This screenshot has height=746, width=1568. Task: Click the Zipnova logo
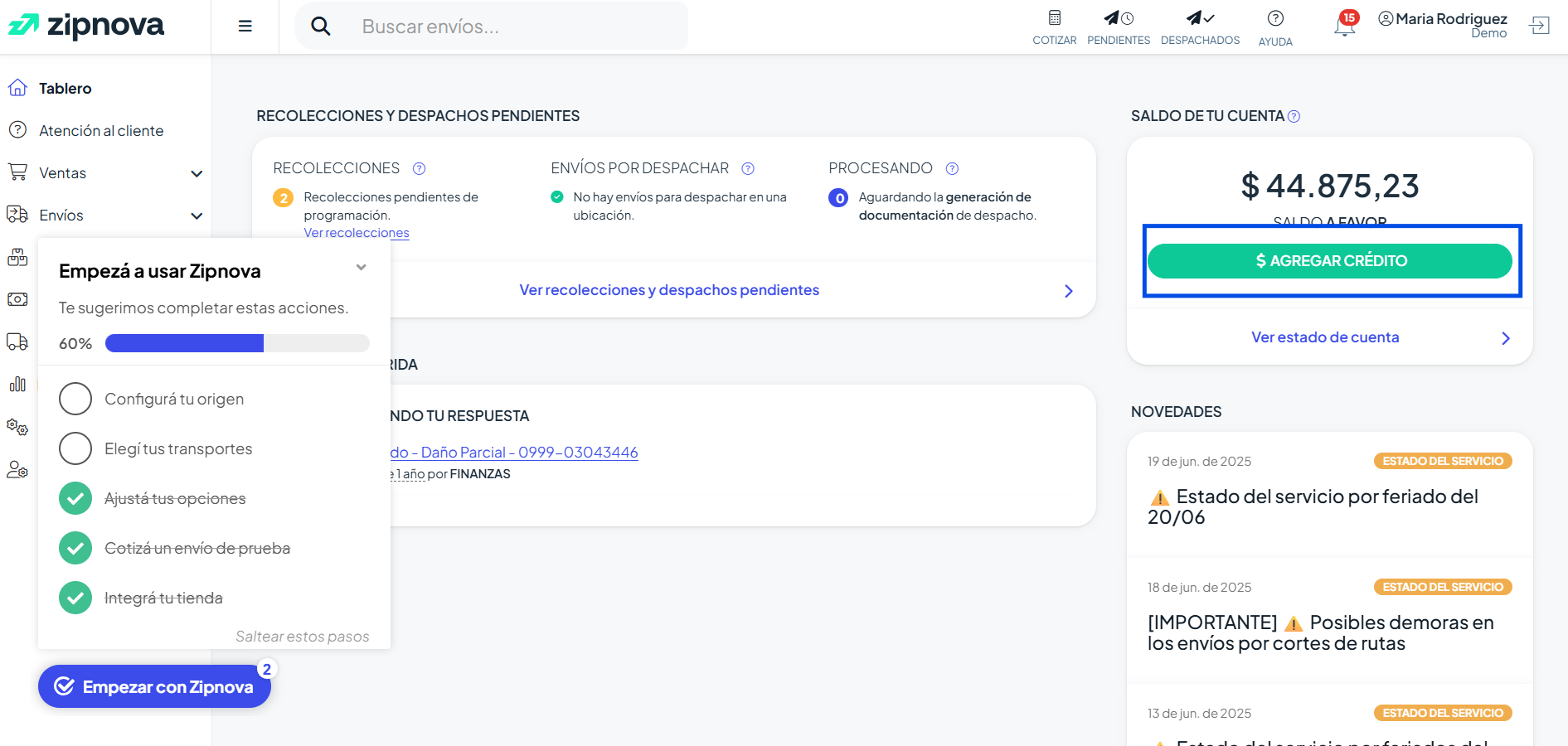click(86, 26)
